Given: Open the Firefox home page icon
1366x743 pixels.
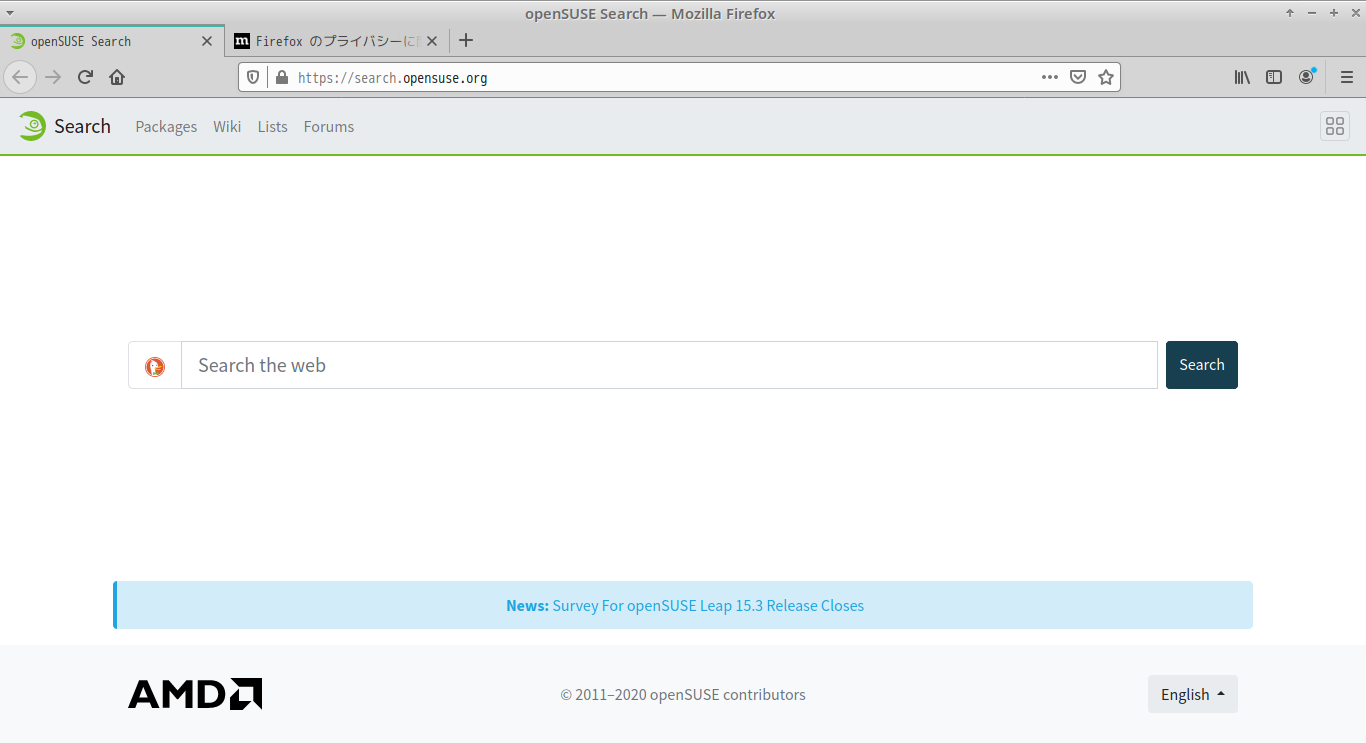Looking at the screenshot, I should 117,77.
